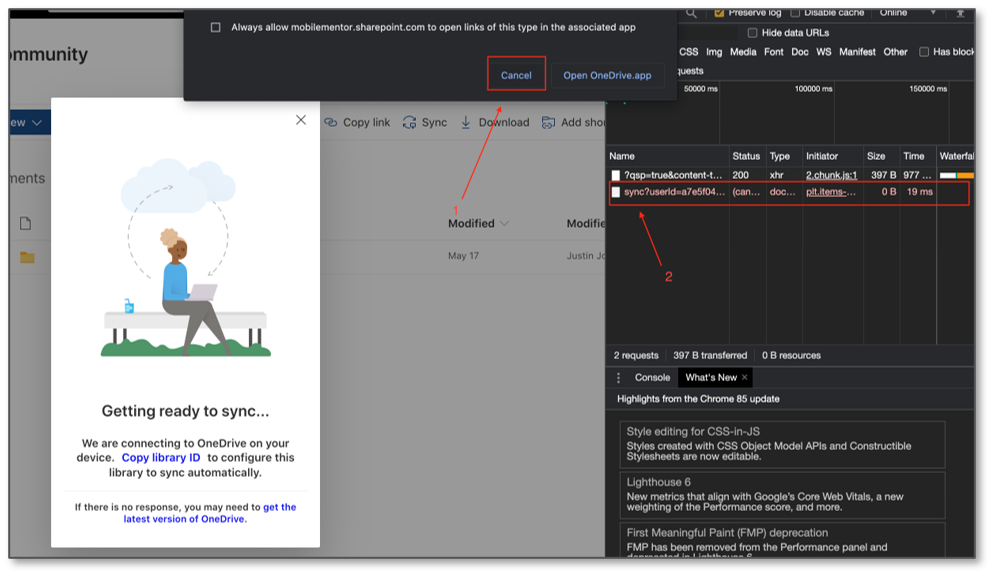Click the waterfall bar of the first request
993x576 pixels.
(x=957, y=173)
